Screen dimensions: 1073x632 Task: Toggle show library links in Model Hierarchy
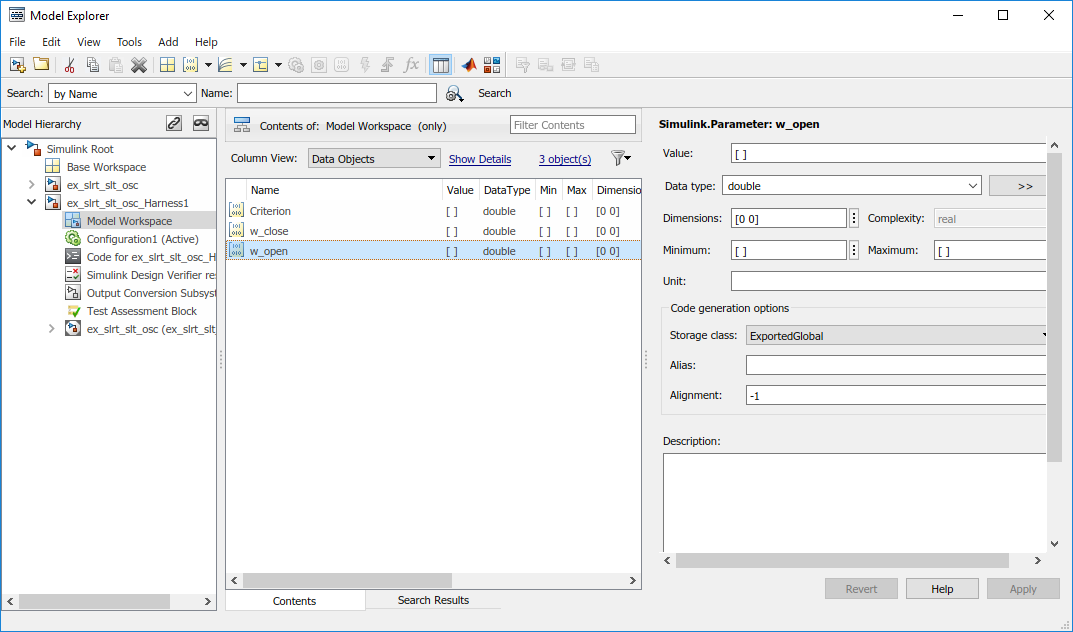click(174, 123)
